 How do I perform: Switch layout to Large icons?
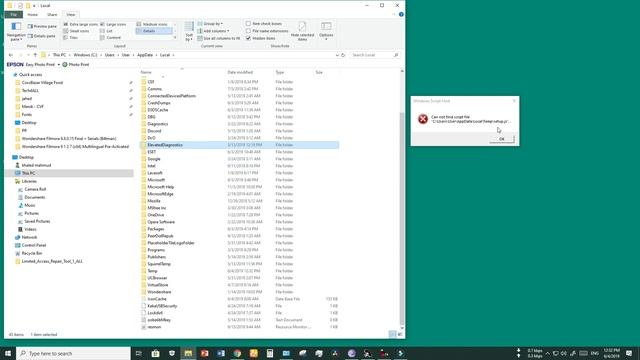[x=113, y=24]
